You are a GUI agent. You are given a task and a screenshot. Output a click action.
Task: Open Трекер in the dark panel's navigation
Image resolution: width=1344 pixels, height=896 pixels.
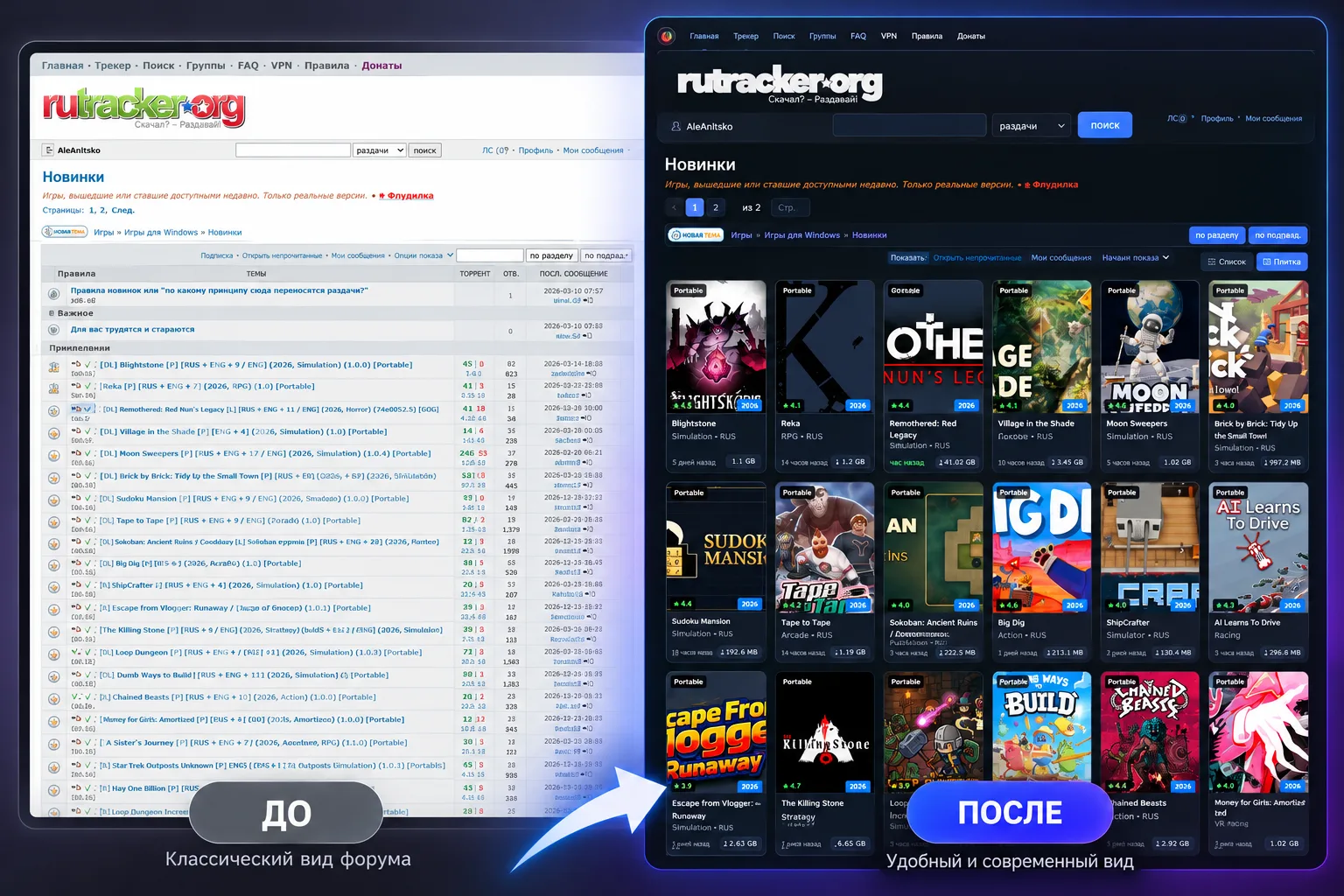click(745, 36)
